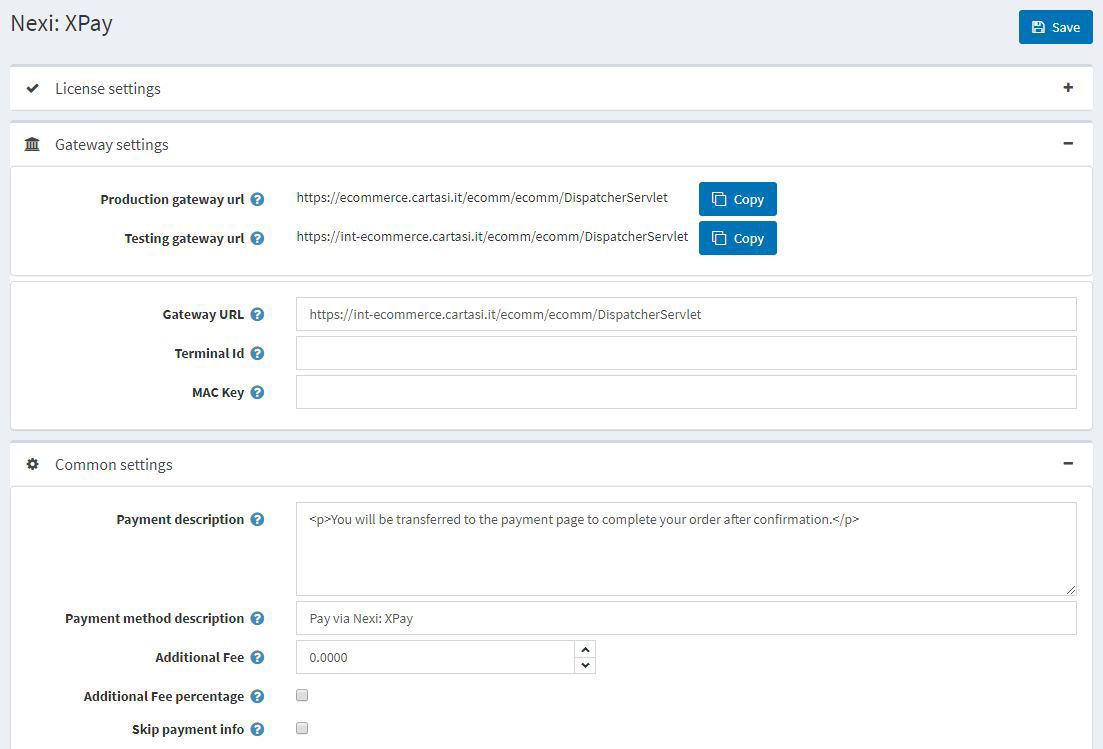Decrease the Additional Fee value
Image resolution: width=1103 pixels, height=749 pixels.
(x=585, y=665)
